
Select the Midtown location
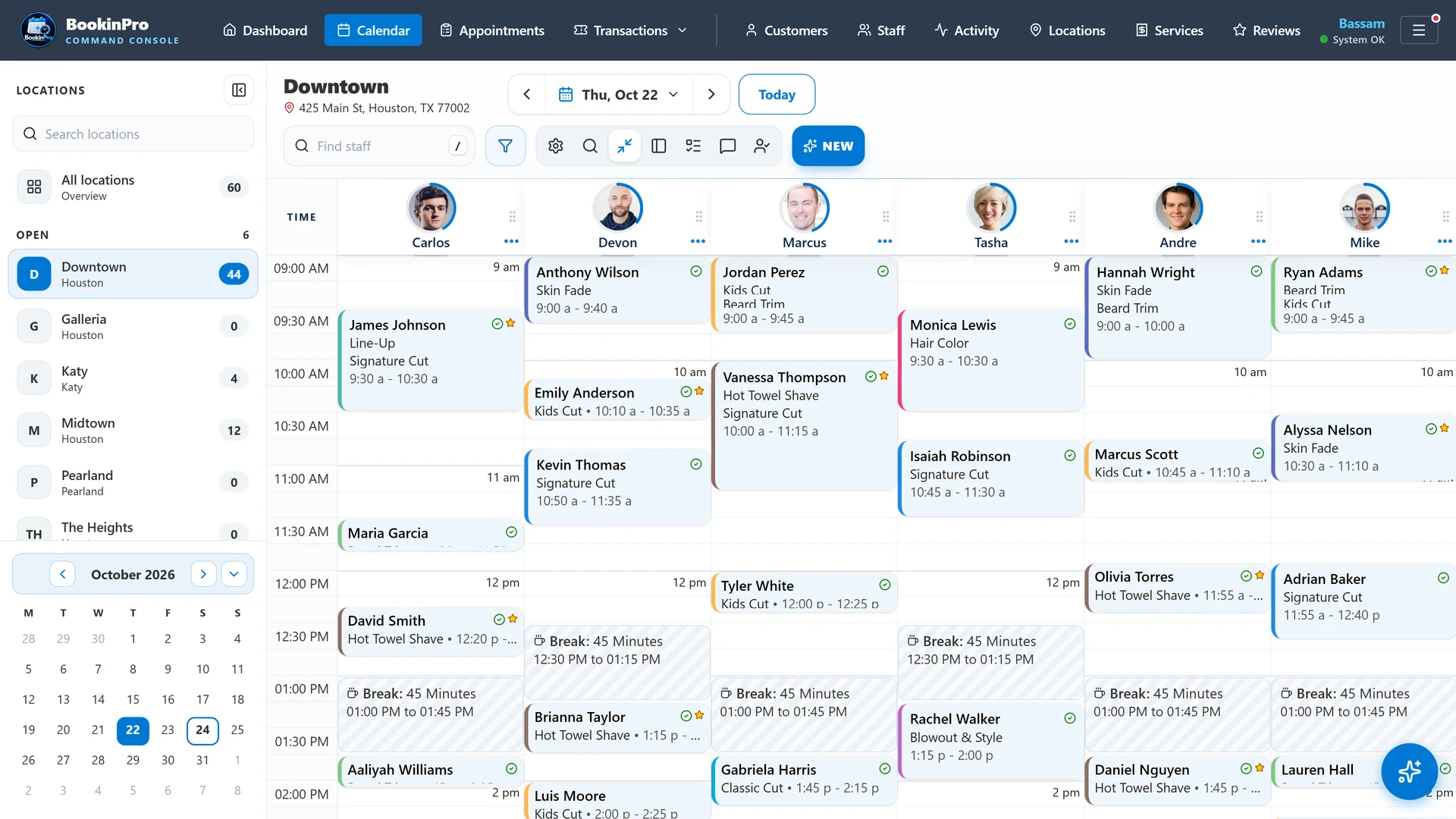[x=133, y=430]
